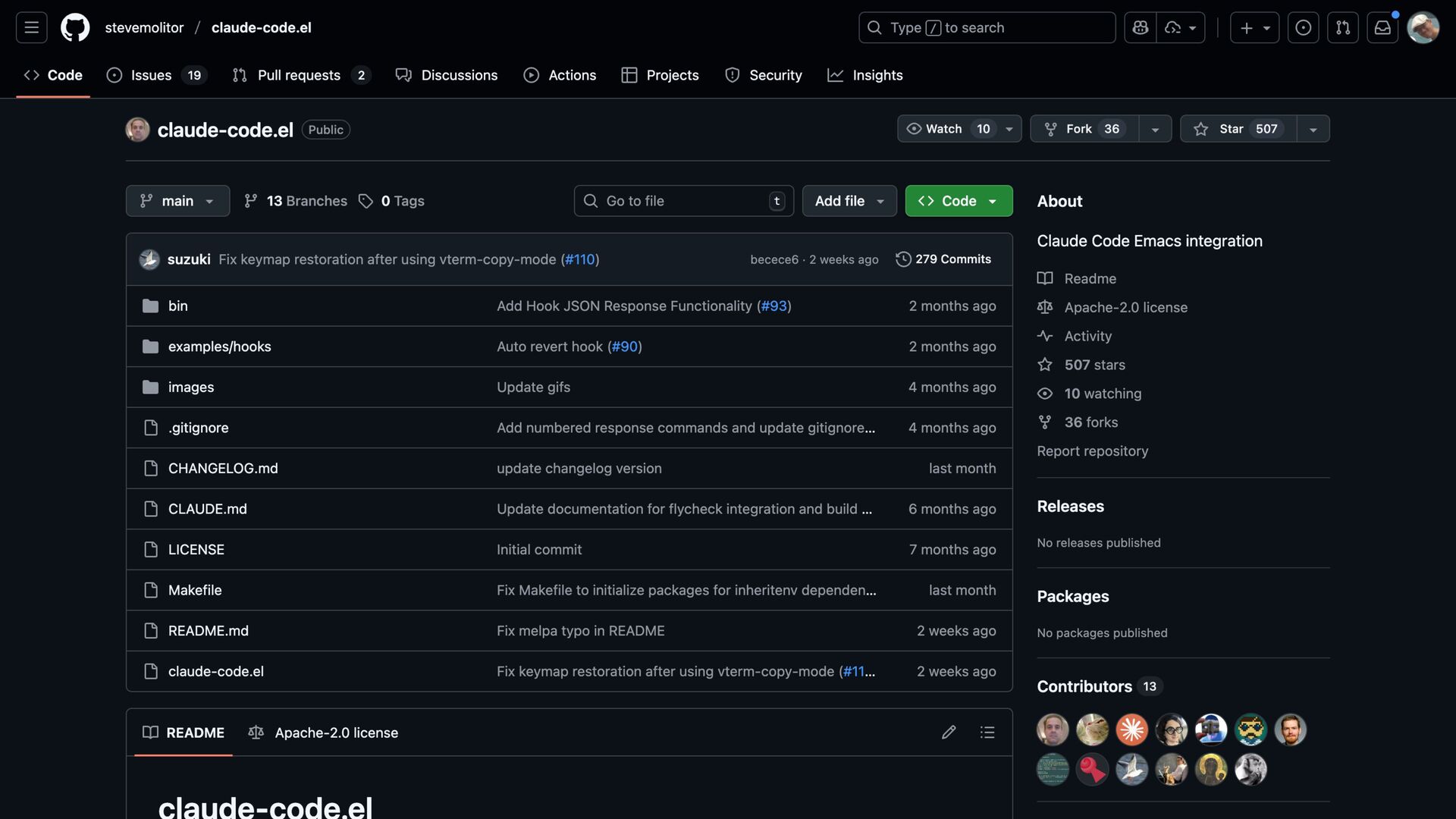Expand the main branch selector
The image size is (1456, 819).
[177, 201]
